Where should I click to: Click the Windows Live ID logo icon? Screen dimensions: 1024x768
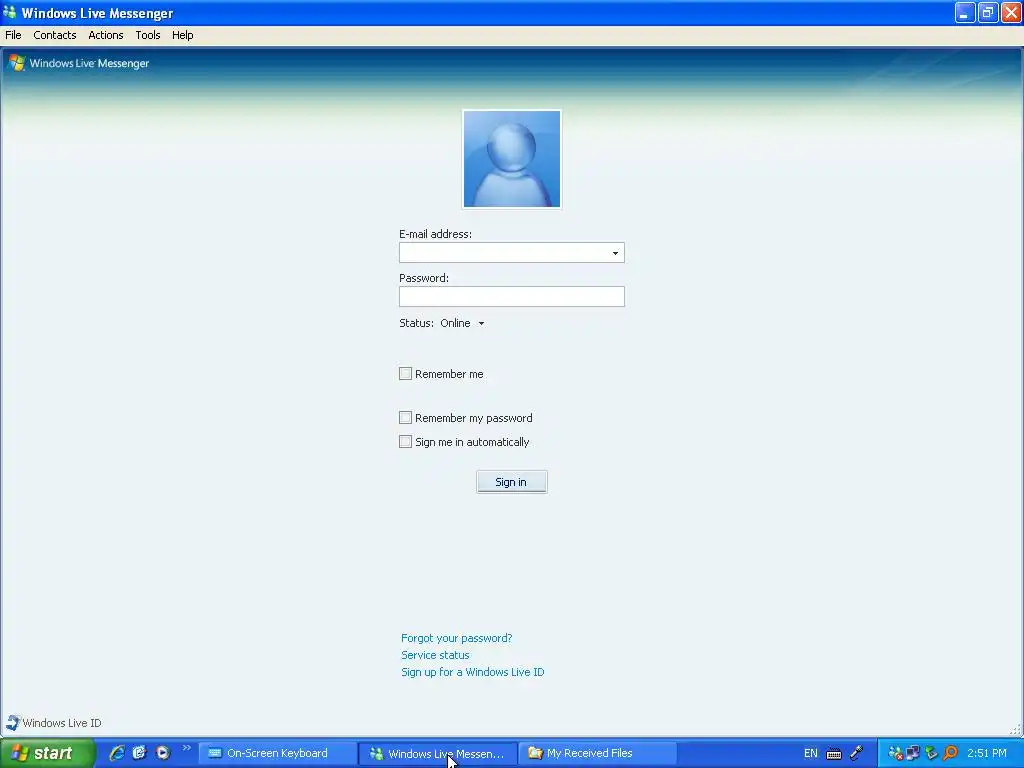tap(12, 722)
